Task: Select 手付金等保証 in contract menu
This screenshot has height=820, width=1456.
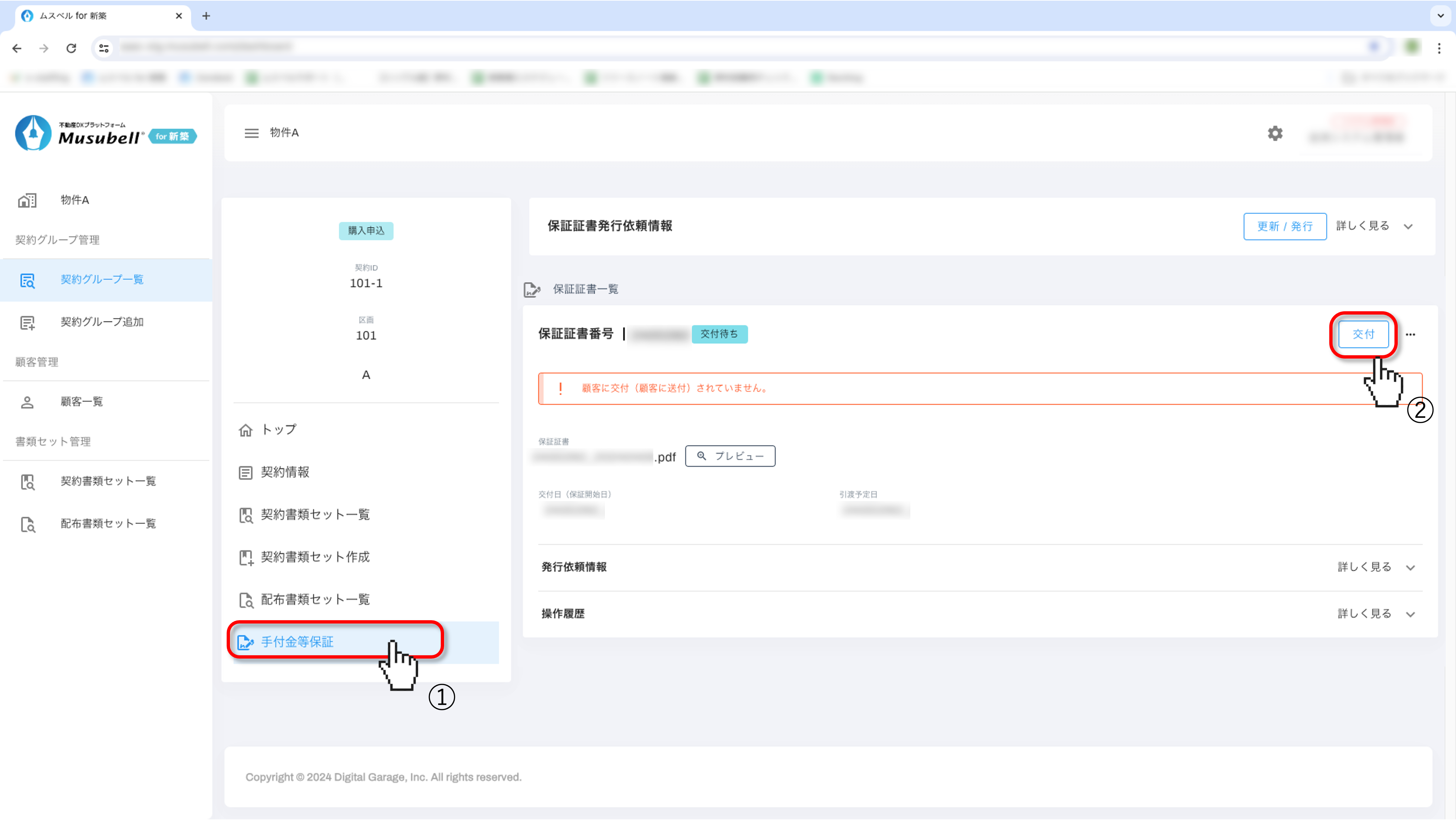Action: (297, 642)
